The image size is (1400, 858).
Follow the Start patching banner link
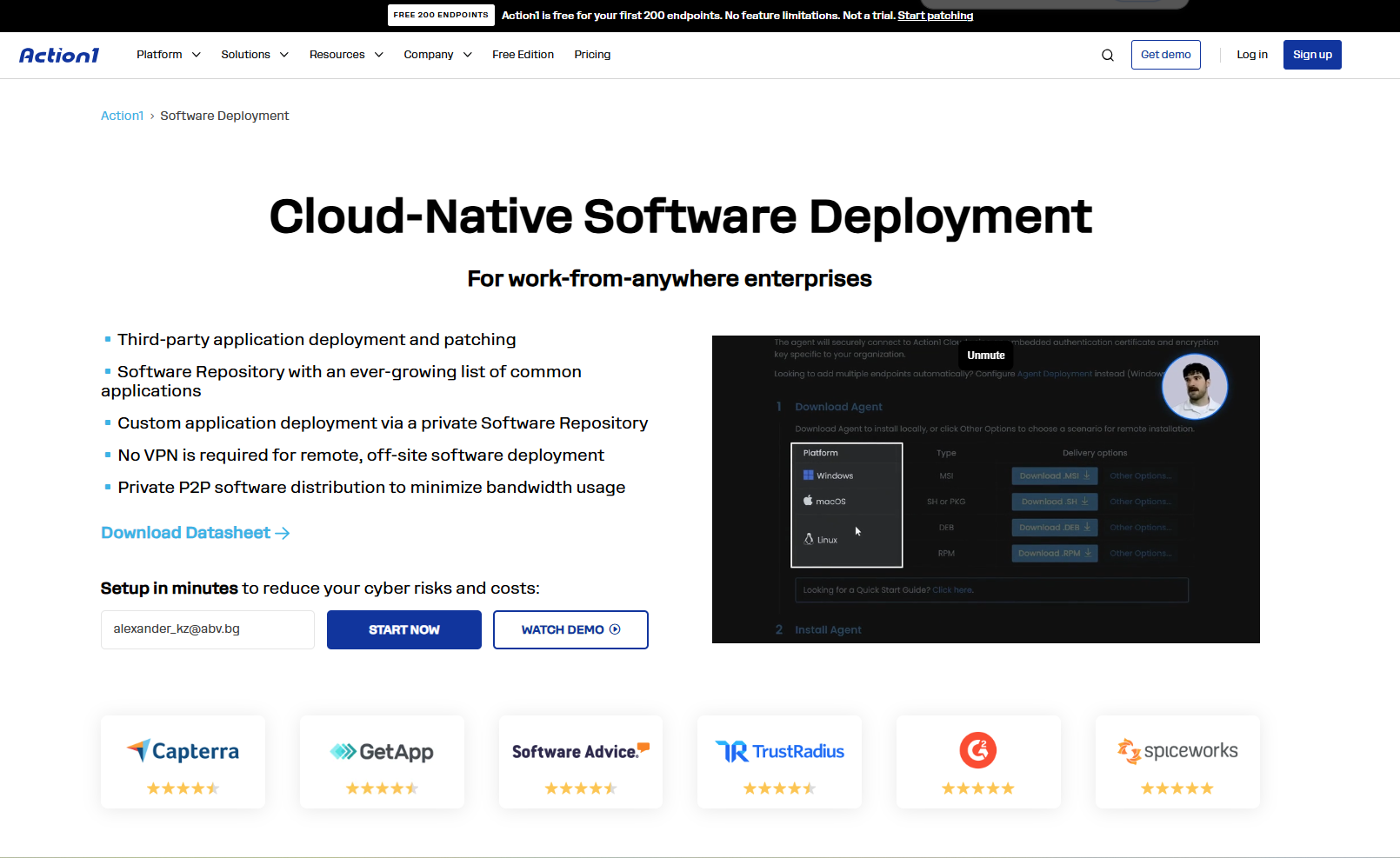tap(936, 16)
